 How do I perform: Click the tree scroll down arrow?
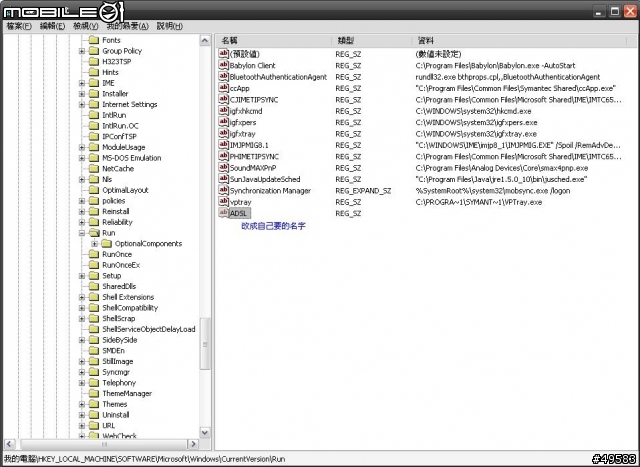(x=205, y=432)
